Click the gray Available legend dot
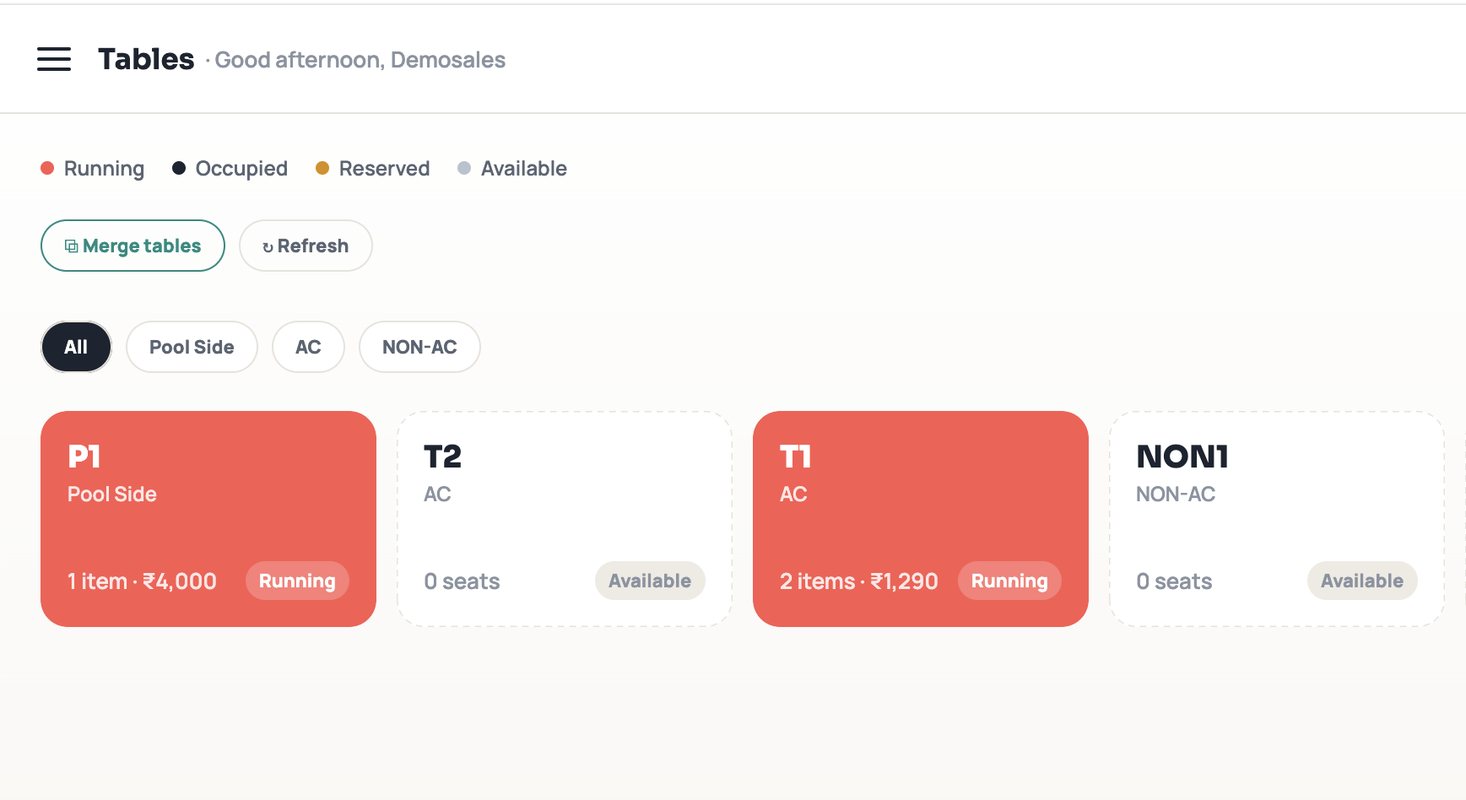 [x=464, y=168]
